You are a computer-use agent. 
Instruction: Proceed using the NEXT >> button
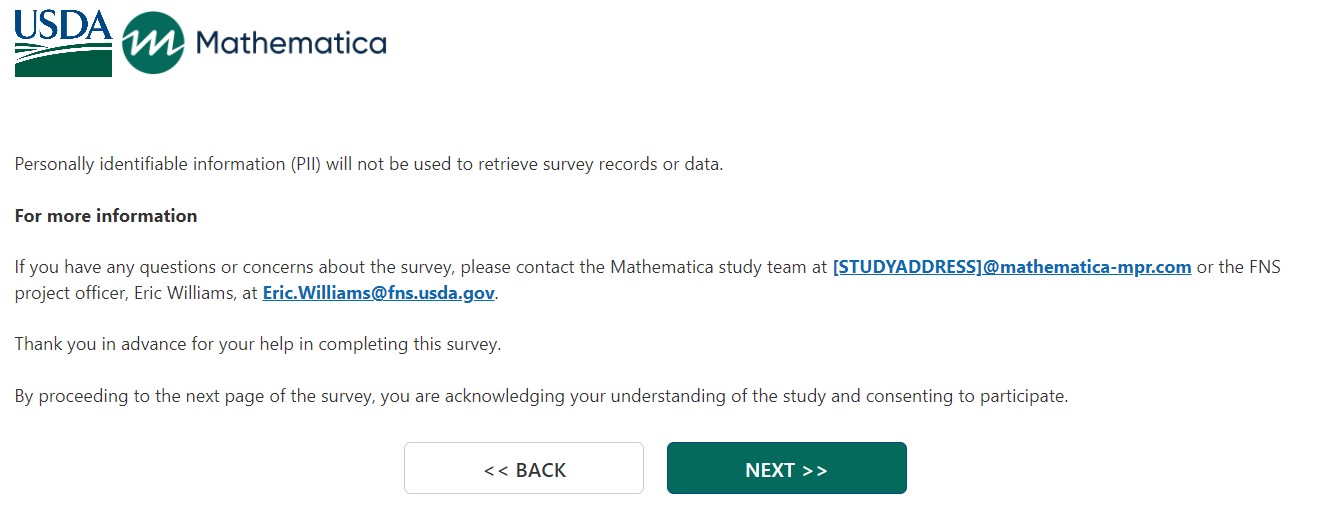click(786, 469)
